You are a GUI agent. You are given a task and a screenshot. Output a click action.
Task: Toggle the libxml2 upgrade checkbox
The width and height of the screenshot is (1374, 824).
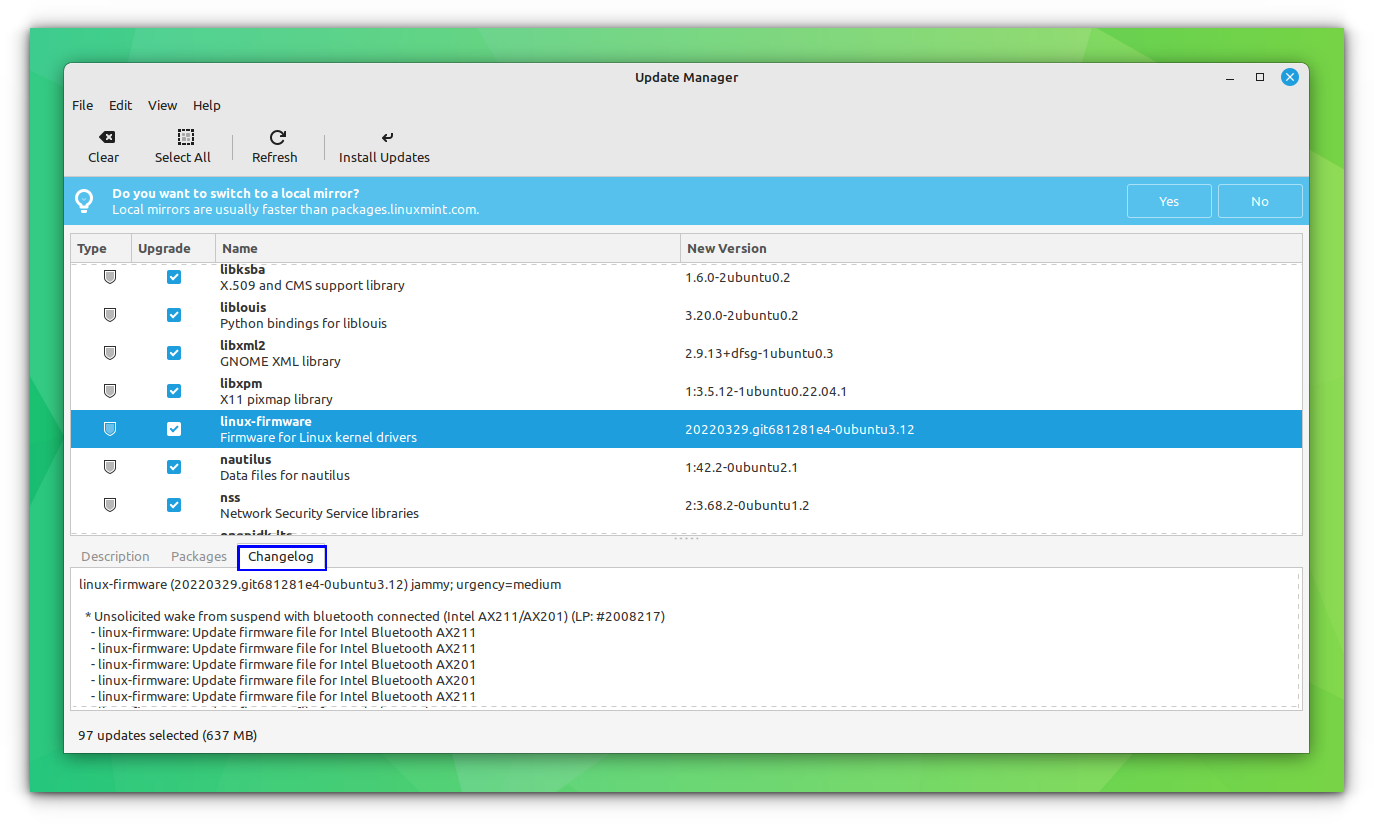pyautogui.click(x=174, y=352)
